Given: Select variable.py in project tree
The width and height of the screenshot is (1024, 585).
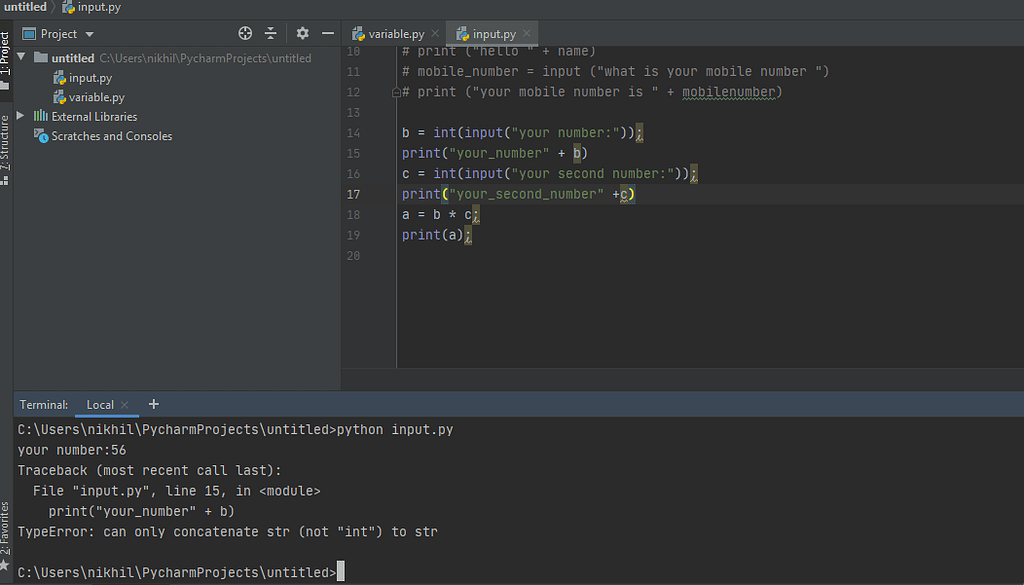Looking at the screenshot, I should point(89,97).
